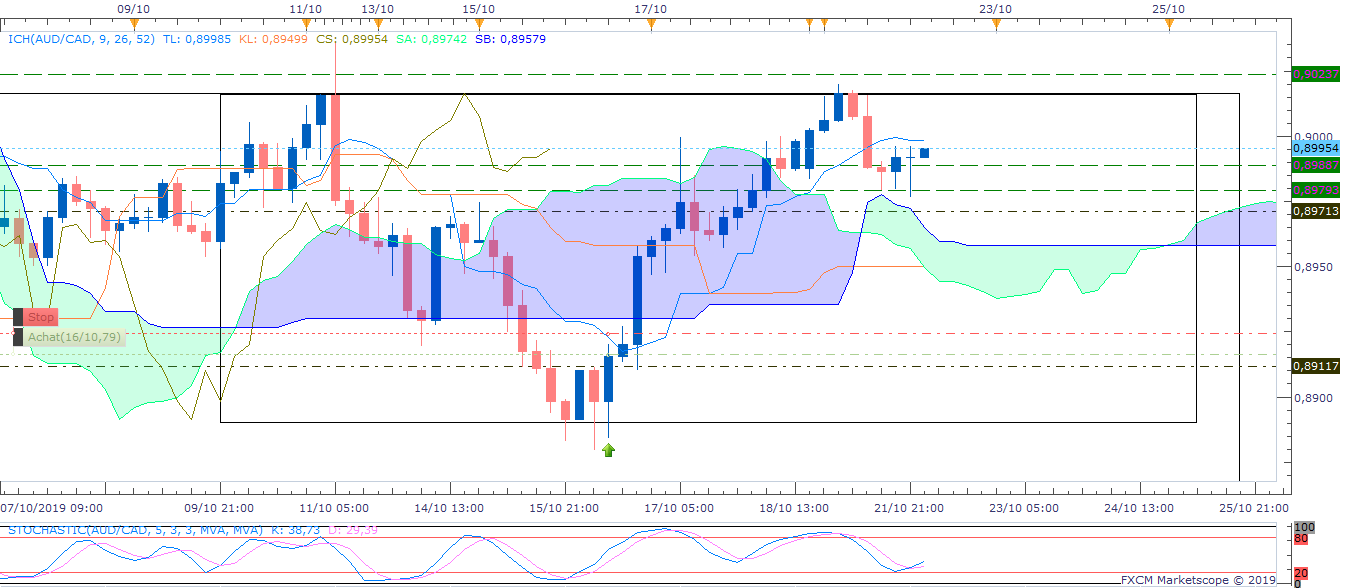Click the 23/10 05:00 time axis label
This screenshot has width=1349, height=588.
(x=1024, y=507)
